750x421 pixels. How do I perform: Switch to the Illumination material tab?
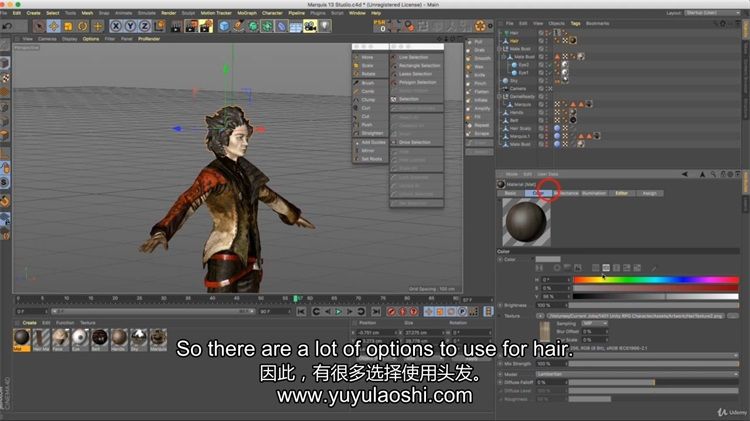[594, 193]
